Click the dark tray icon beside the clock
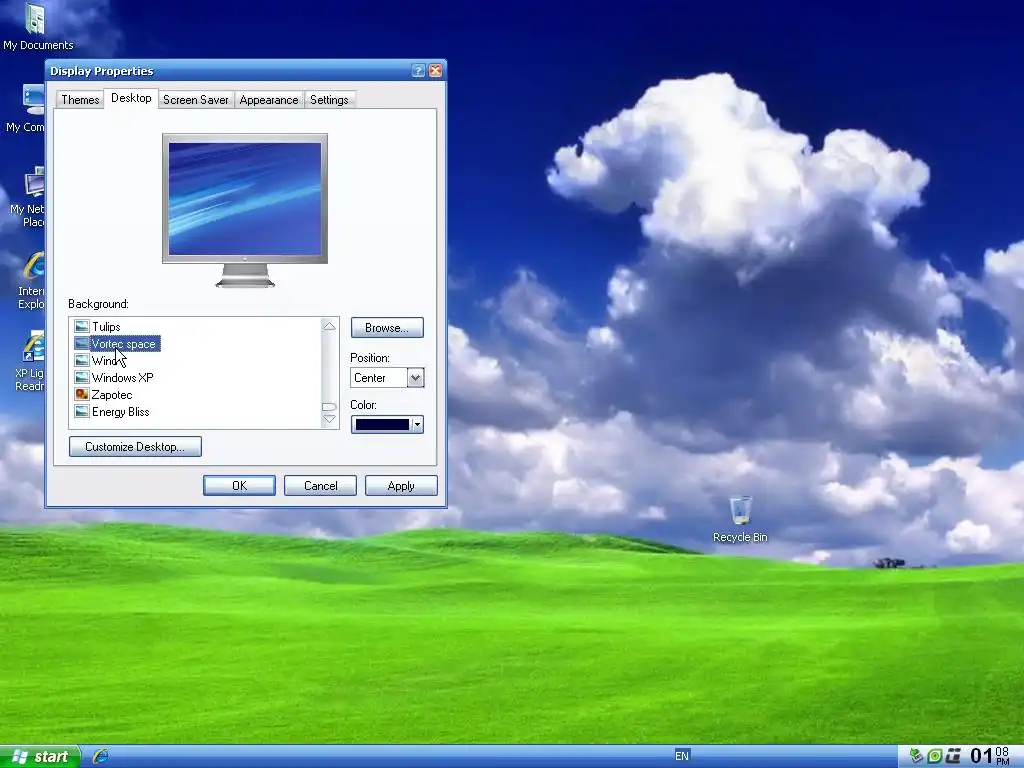 953,756
